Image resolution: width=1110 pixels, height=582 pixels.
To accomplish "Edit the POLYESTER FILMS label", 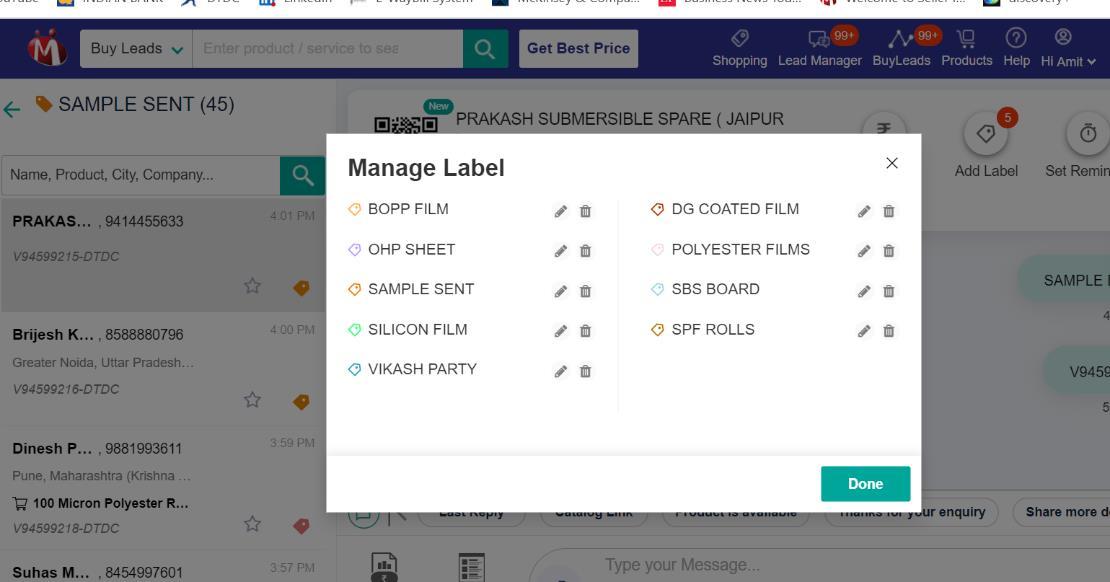I will click(865, 251).
